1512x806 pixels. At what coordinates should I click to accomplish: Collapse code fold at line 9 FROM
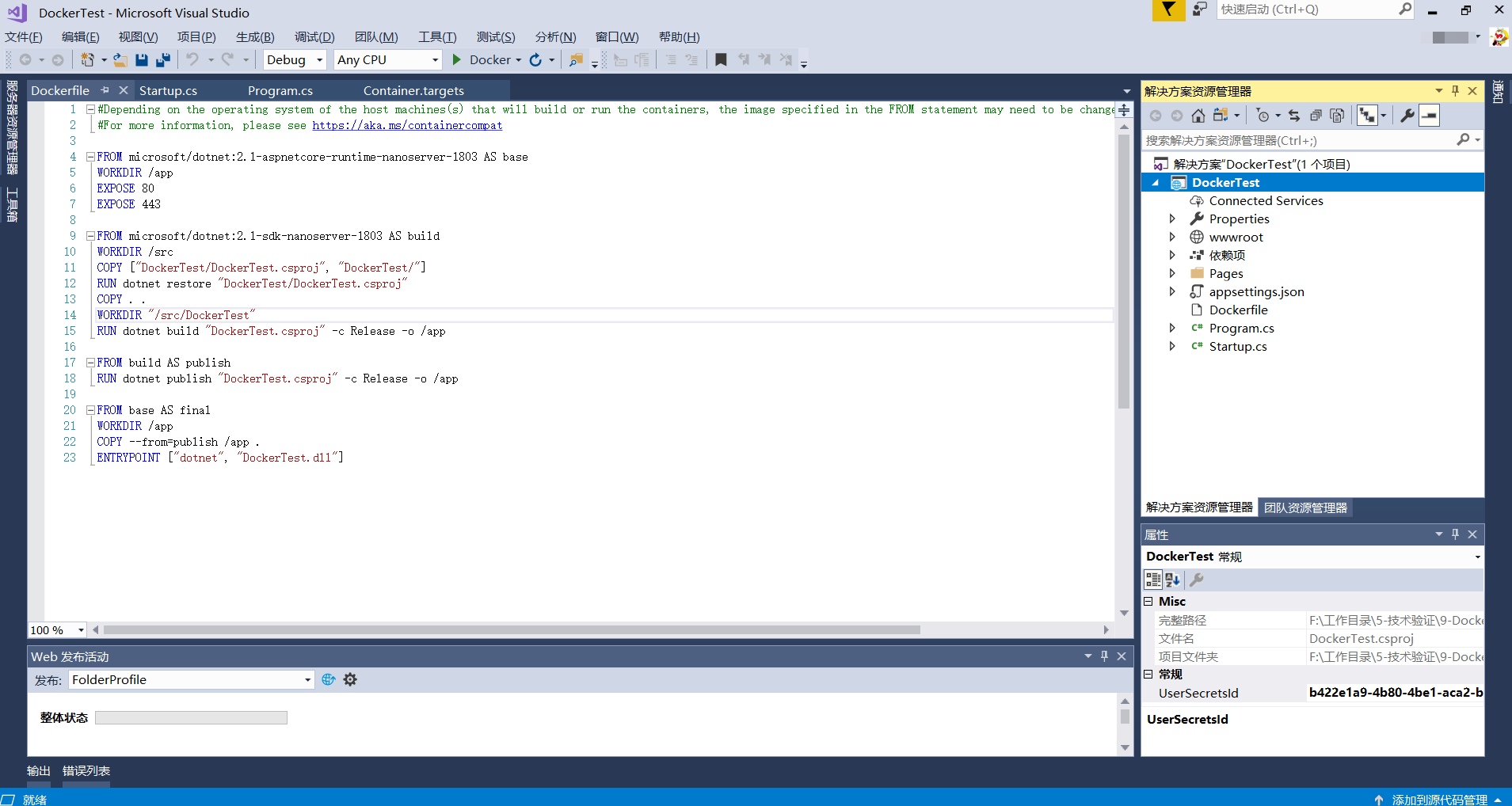pos(90,236)
